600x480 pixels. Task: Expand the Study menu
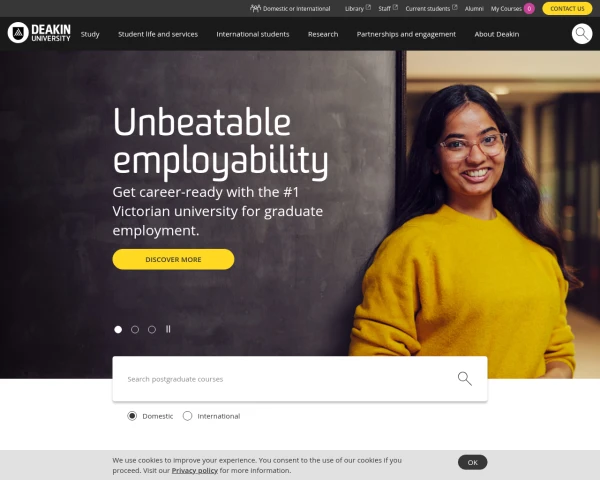coord(90,34)
